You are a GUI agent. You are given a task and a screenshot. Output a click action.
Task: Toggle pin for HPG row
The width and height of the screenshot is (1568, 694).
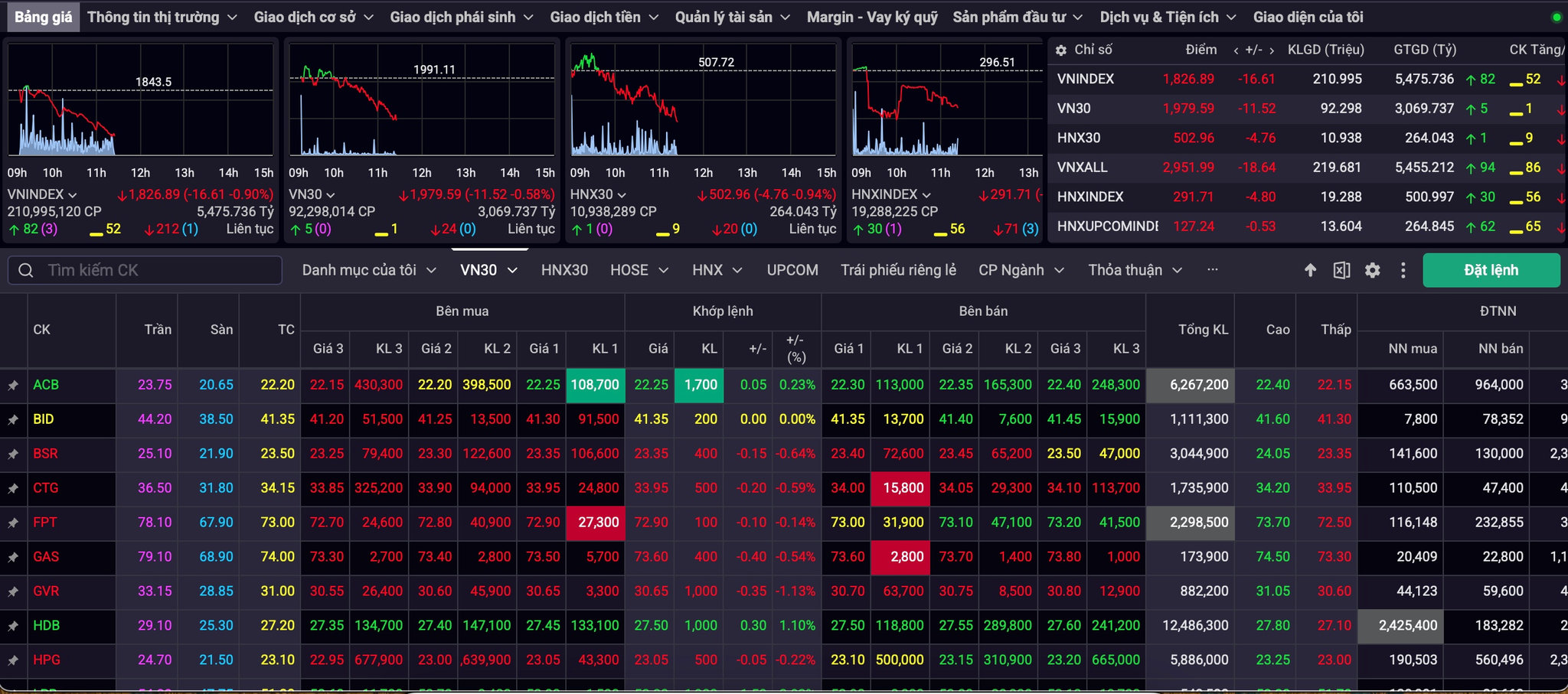13,660
